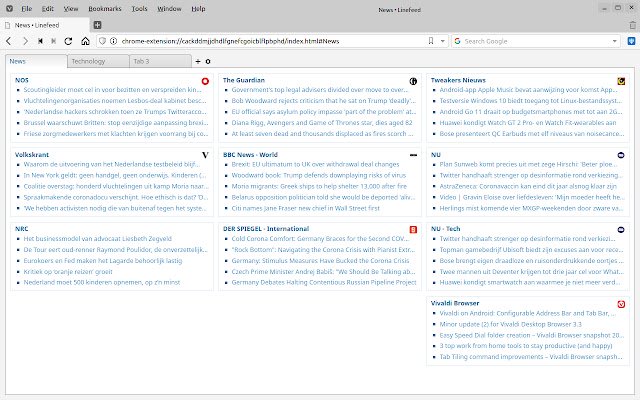The height and width of the screenshot is (400, 640).
Task: Open the BBC News - World title link
Action: (250, 155)
